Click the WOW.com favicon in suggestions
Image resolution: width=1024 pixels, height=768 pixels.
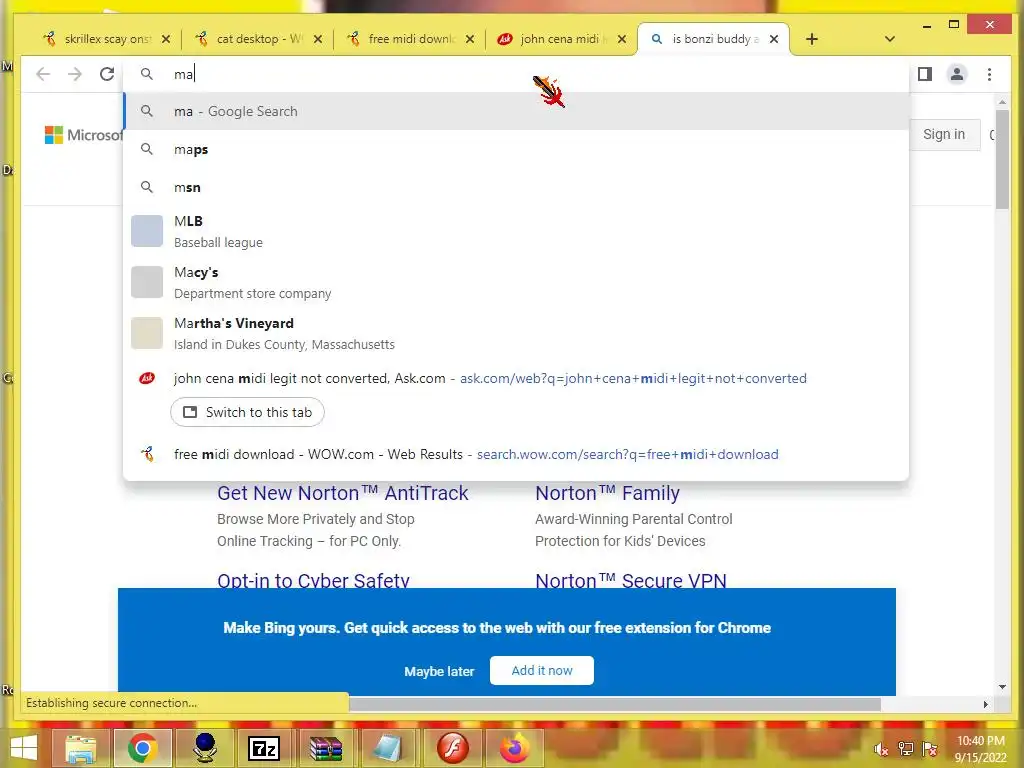148,454
